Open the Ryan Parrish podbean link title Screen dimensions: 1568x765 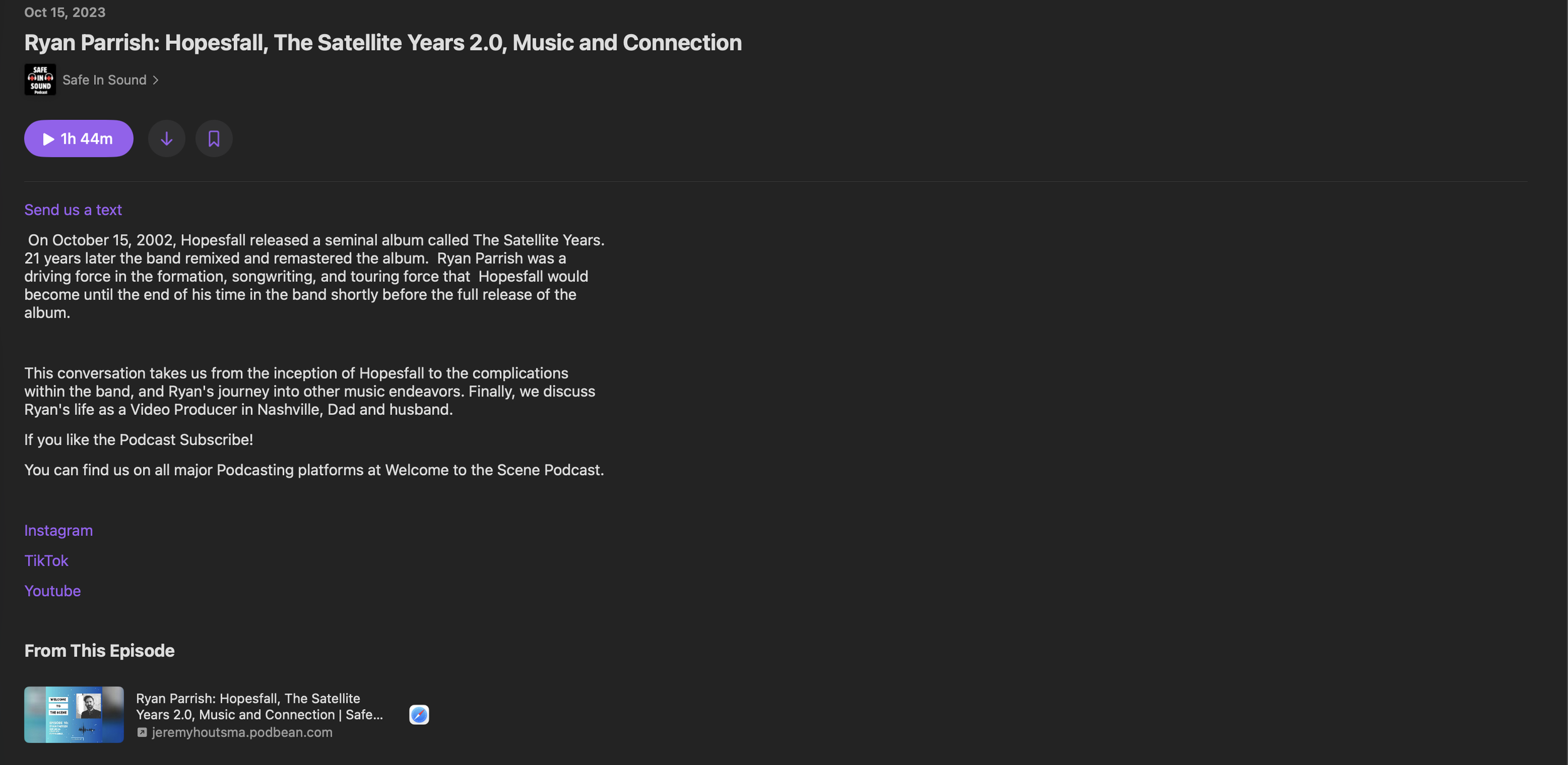(x=260, y=707)
